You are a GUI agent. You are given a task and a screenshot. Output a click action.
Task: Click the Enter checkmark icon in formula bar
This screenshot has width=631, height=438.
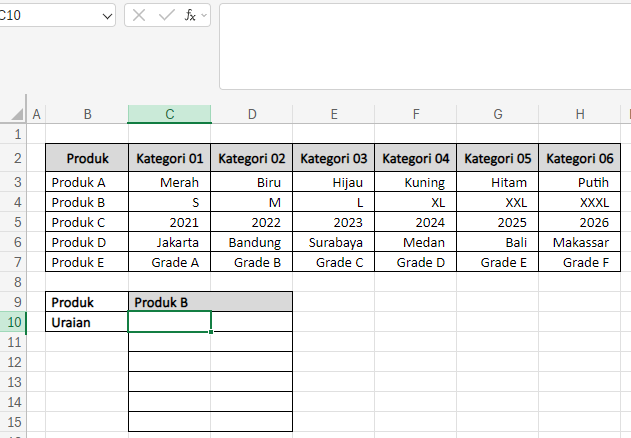point(165,16)
